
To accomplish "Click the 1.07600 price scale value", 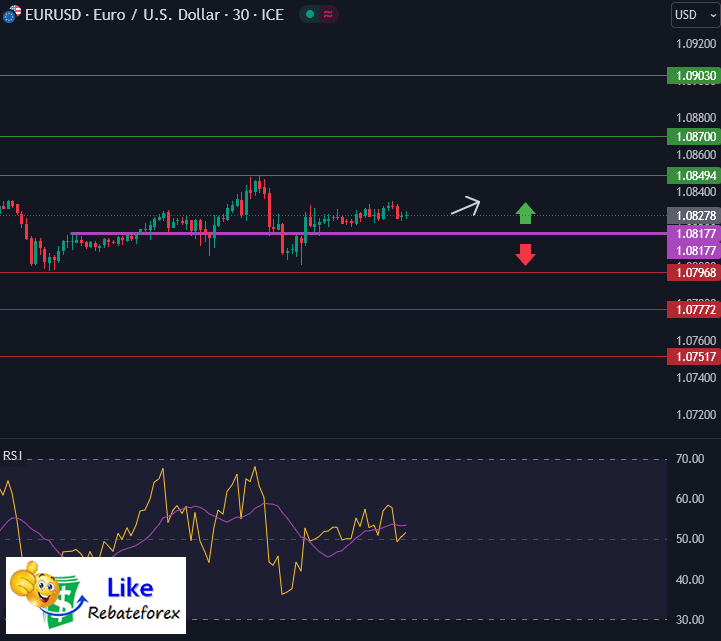I will pyautogui.click(x=696, y=341).
